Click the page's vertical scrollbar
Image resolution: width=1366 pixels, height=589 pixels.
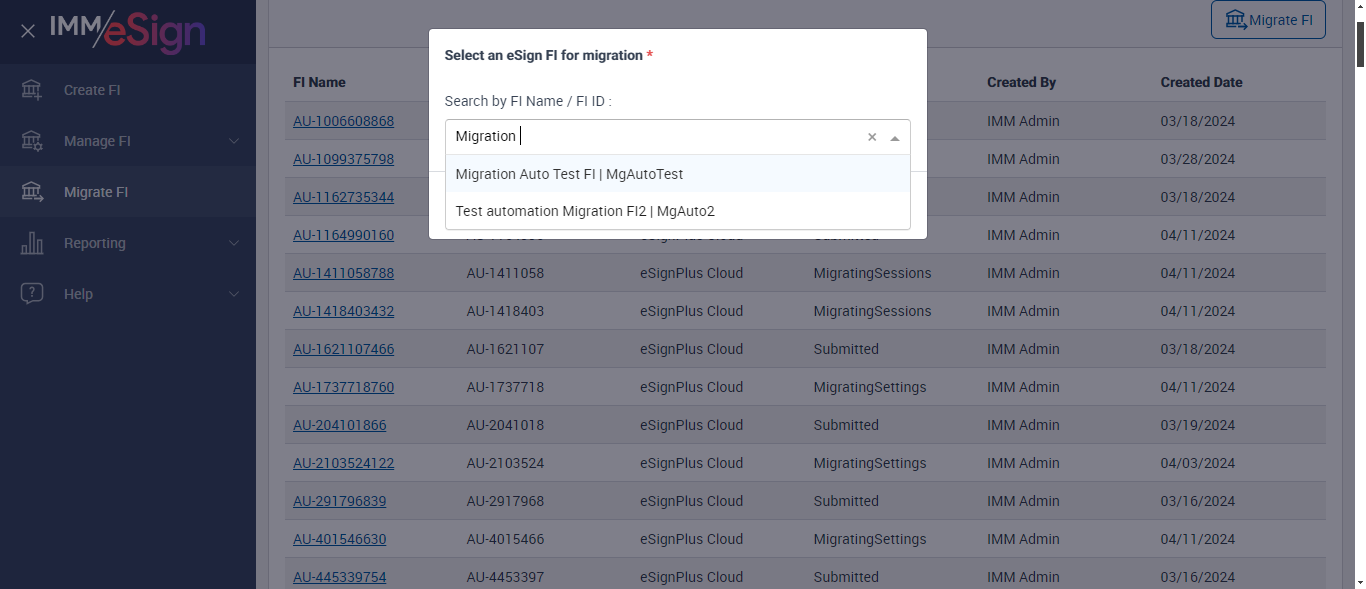point(1358,300)
